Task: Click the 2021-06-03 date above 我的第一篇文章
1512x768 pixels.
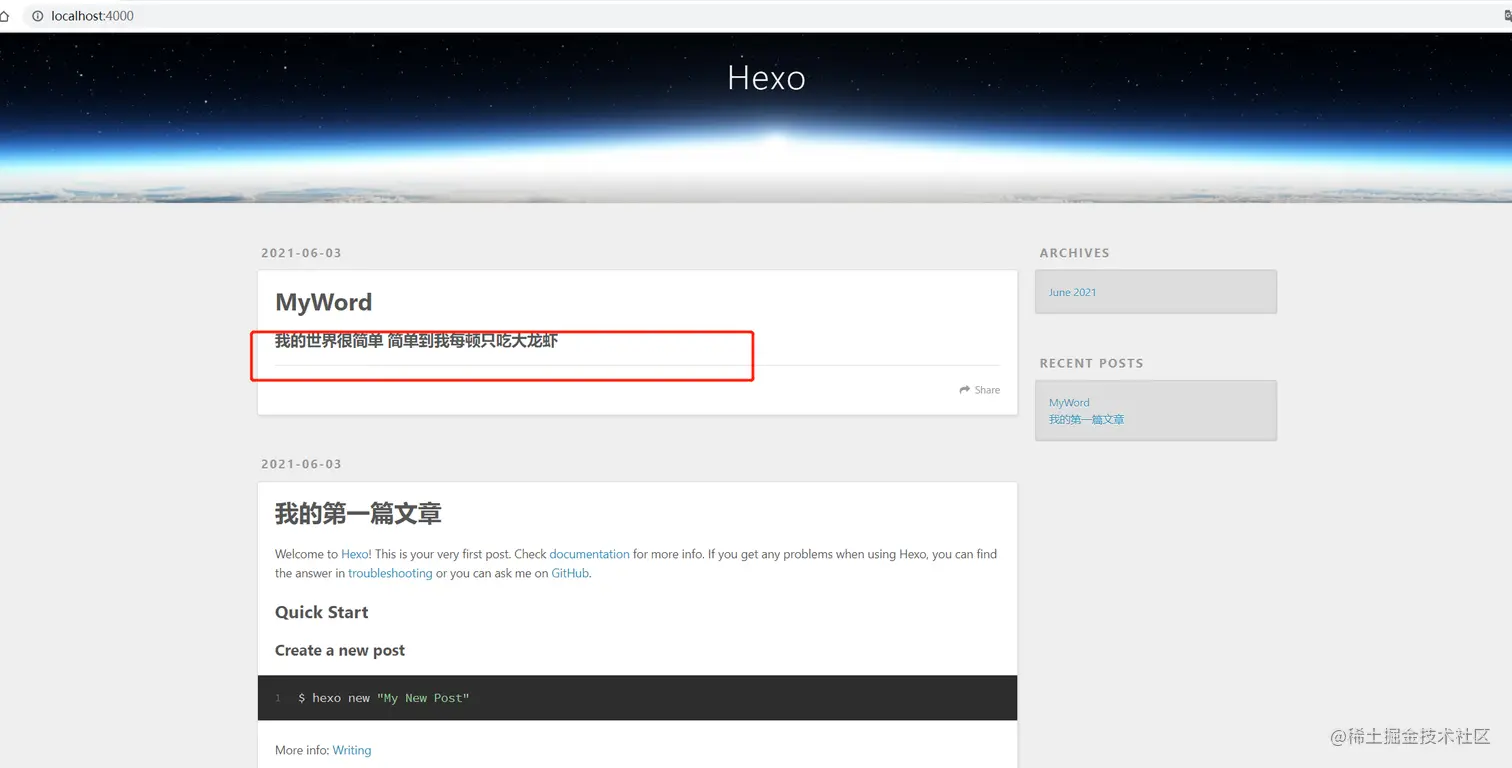Action: pos(301,464)
